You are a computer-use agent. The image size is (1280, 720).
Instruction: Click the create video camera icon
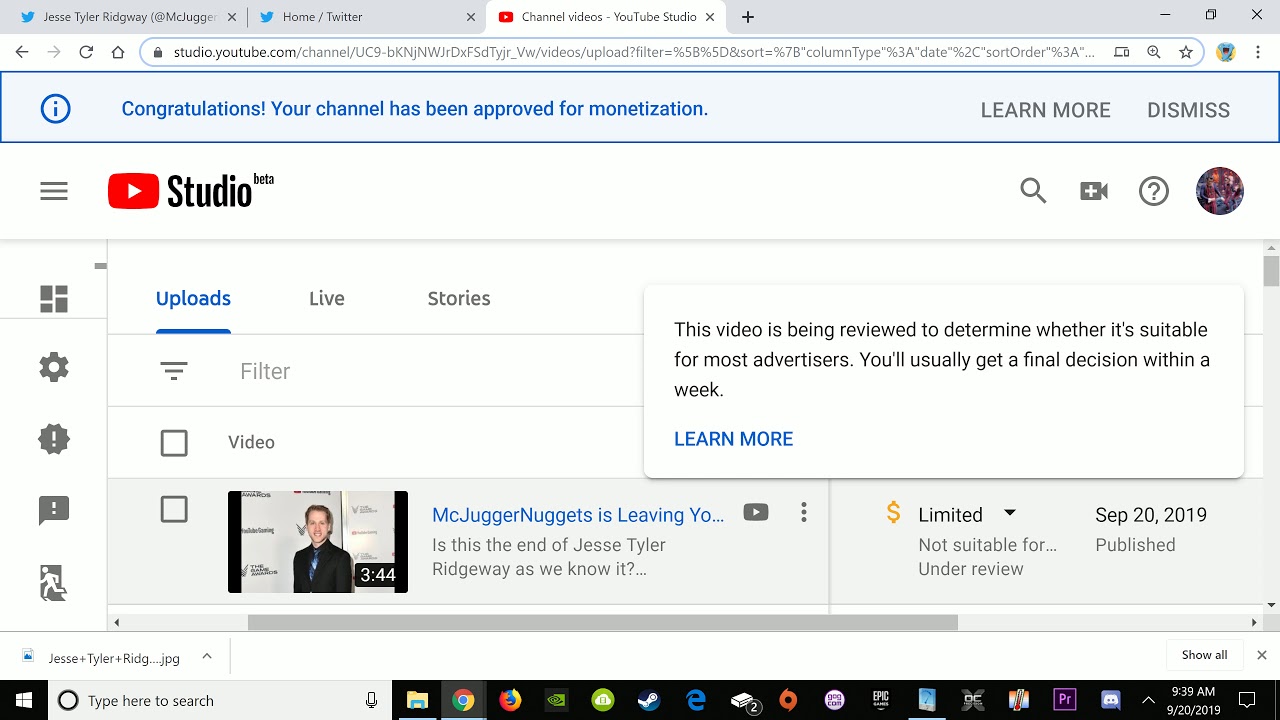(x=1094, y=191)
